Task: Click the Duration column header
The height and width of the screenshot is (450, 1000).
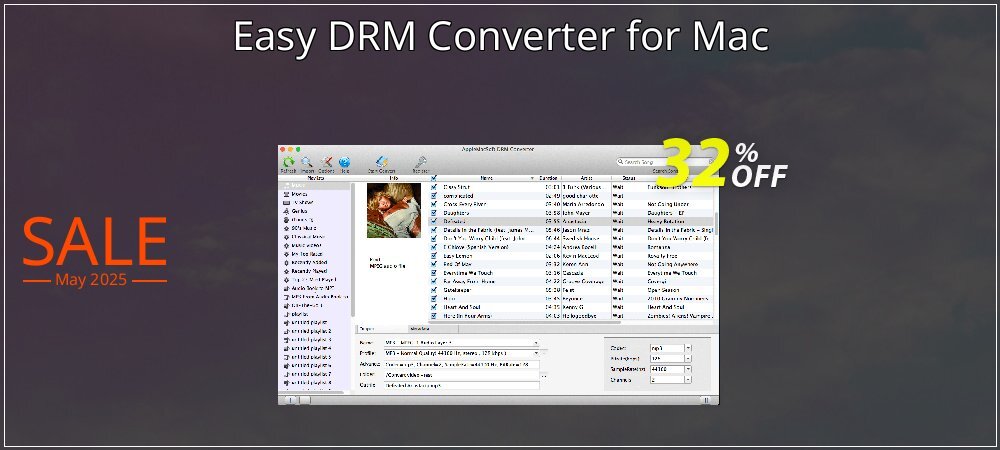Action: pos(548,178)
